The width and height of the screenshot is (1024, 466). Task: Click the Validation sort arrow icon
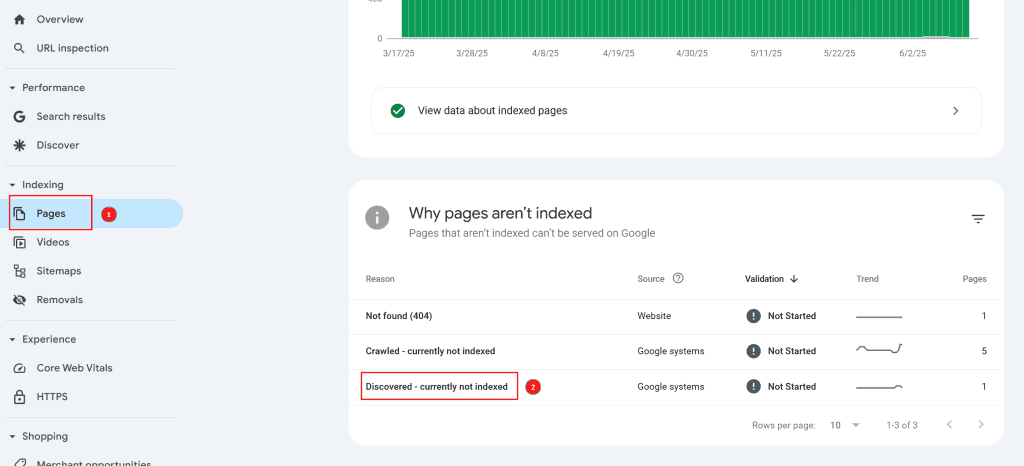(x=794, y=279)
